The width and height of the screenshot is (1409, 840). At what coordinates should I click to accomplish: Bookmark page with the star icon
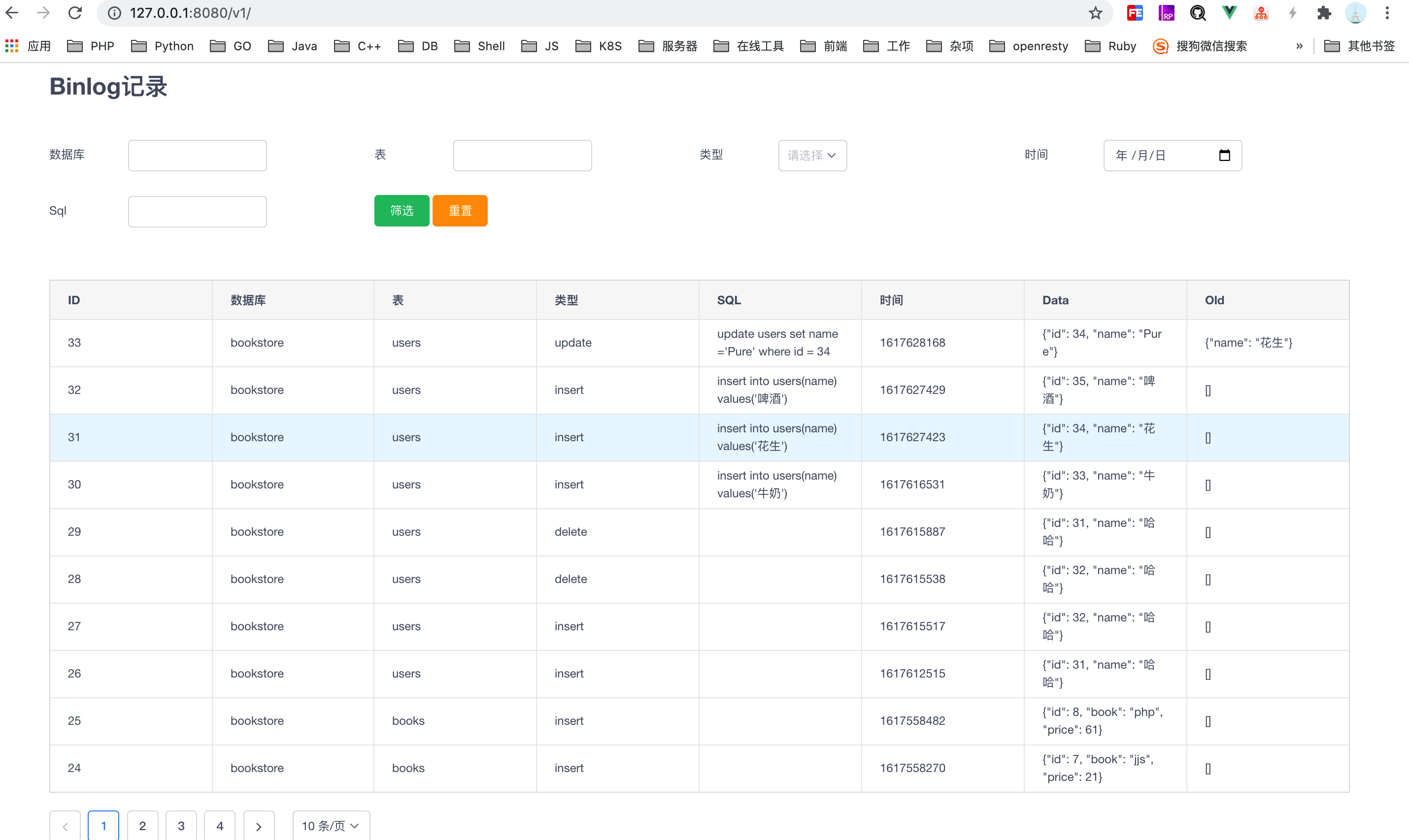[1095, 12]
